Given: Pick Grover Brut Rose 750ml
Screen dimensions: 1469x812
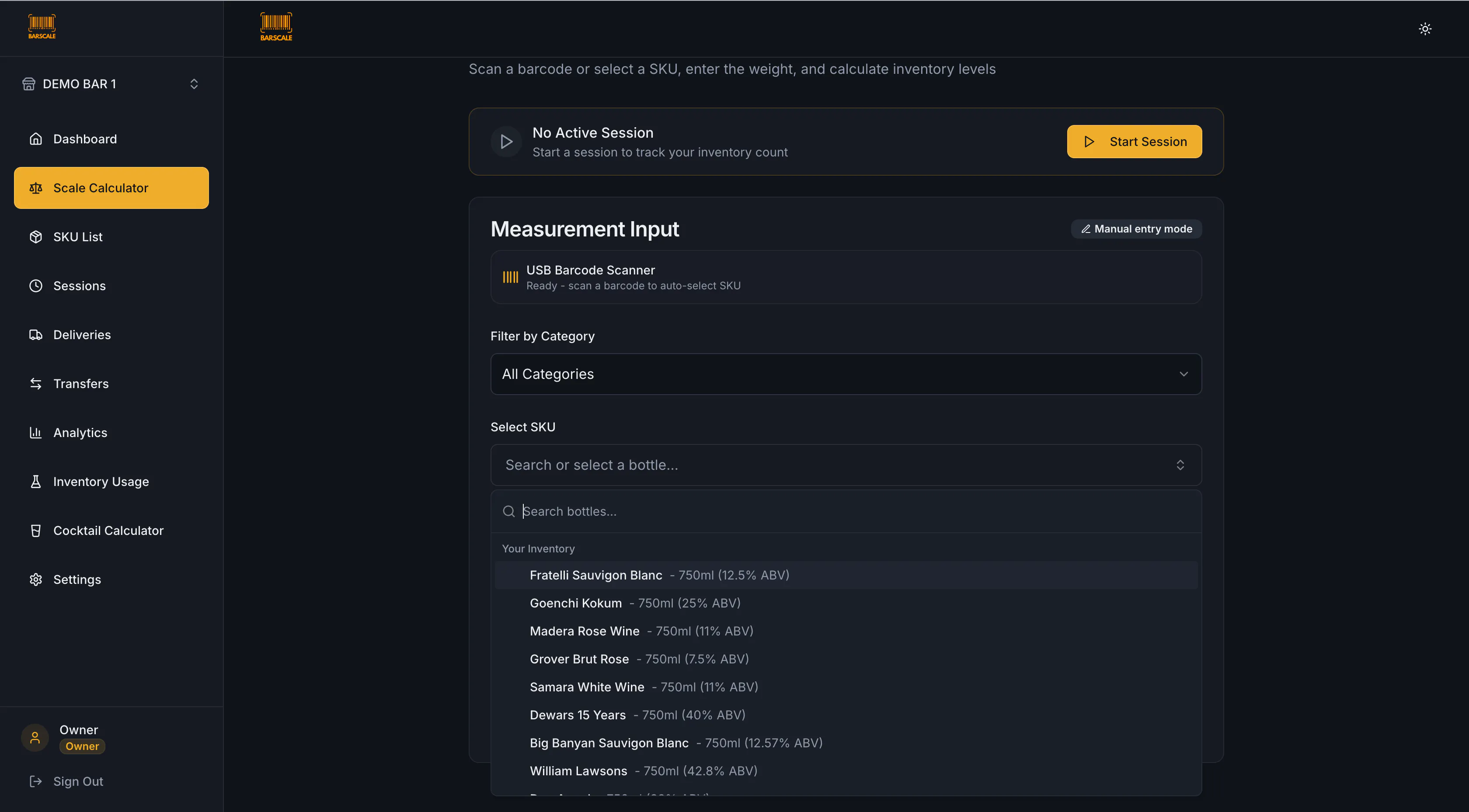Looking at the screenshot, I should (846, 659).
